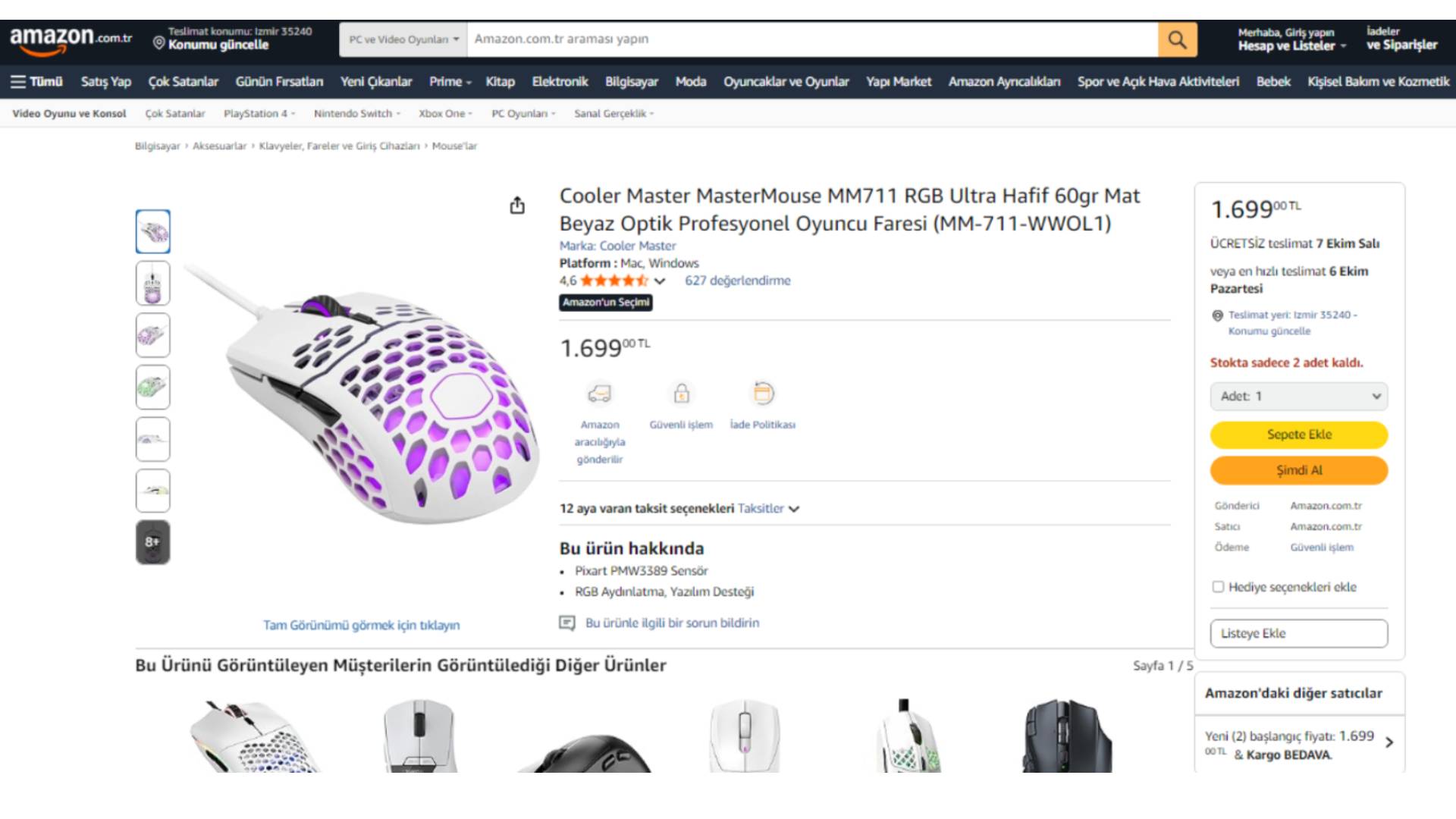
Task: Click the report issue speech bubble icon
Action: [566, 623]
